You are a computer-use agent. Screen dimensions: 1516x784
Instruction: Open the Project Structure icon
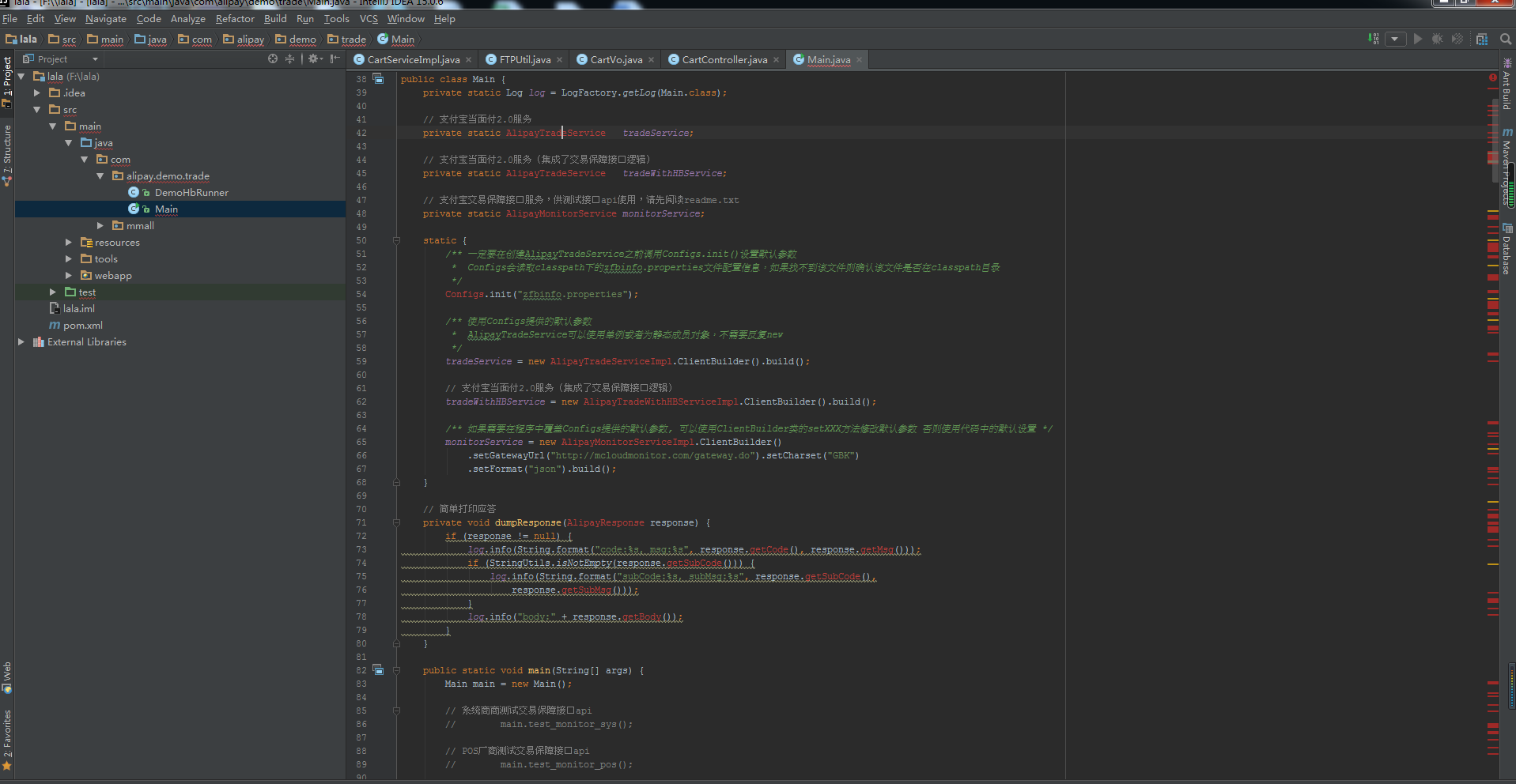[1482, 39]
